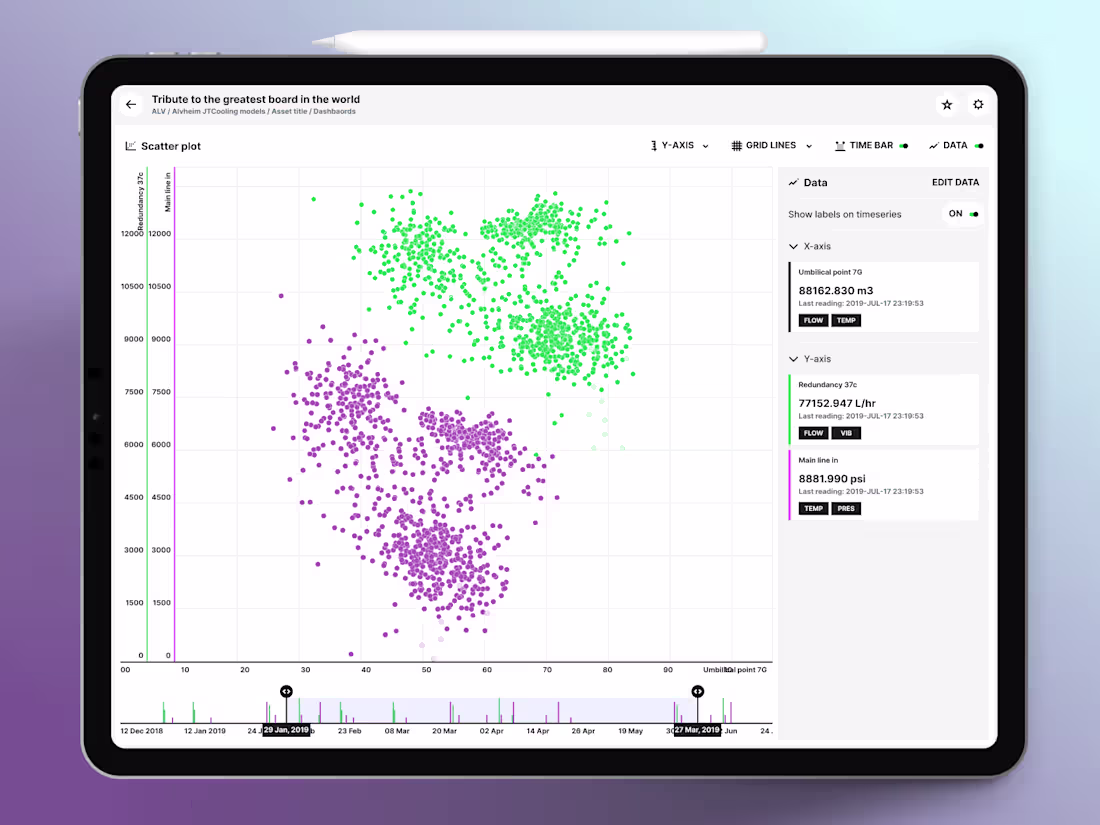Click the Data panel header icon
Screen dimensions: 1100x825
pos(795,182)
